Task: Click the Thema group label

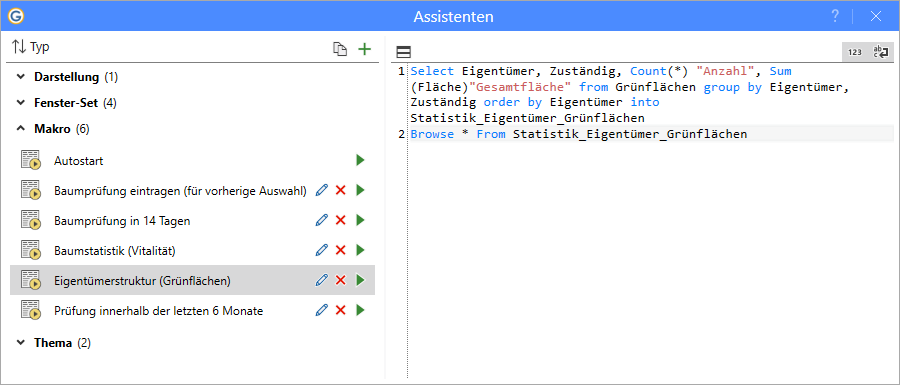Action: (53, 343)
